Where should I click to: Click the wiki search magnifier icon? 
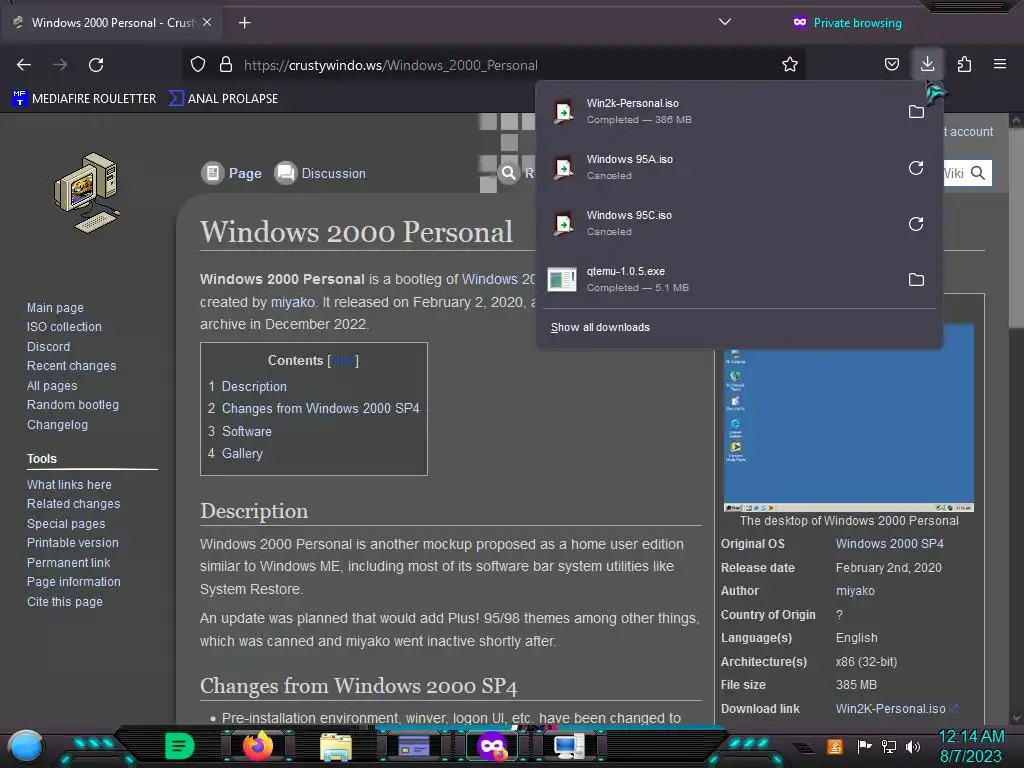[x=978, y=173]
